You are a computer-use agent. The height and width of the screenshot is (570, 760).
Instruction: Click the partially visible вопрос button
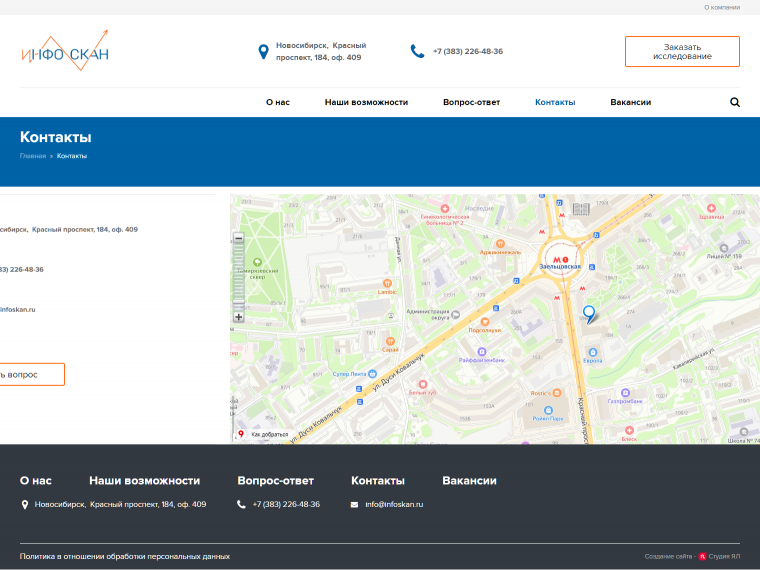[x=30, y=374]
